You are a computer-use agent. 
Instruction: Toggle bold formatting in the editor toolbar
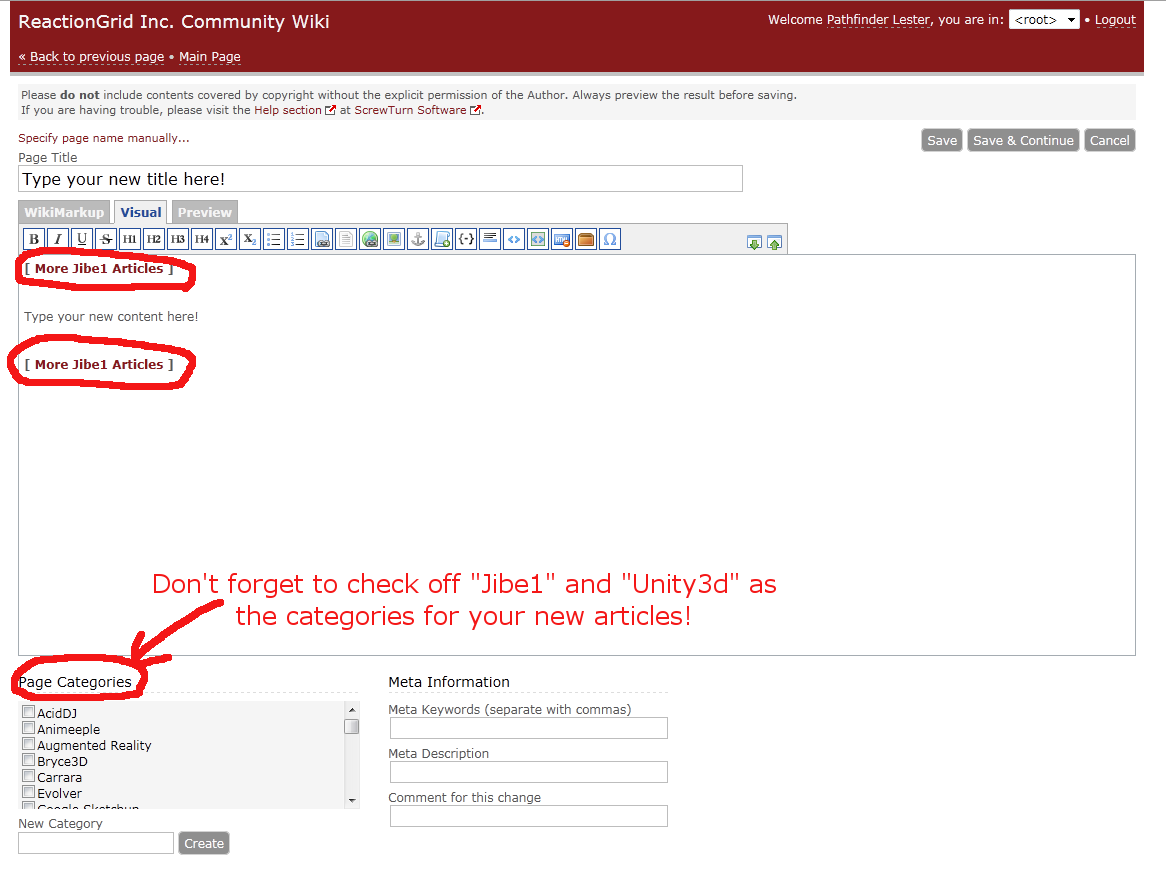point(34,239)
